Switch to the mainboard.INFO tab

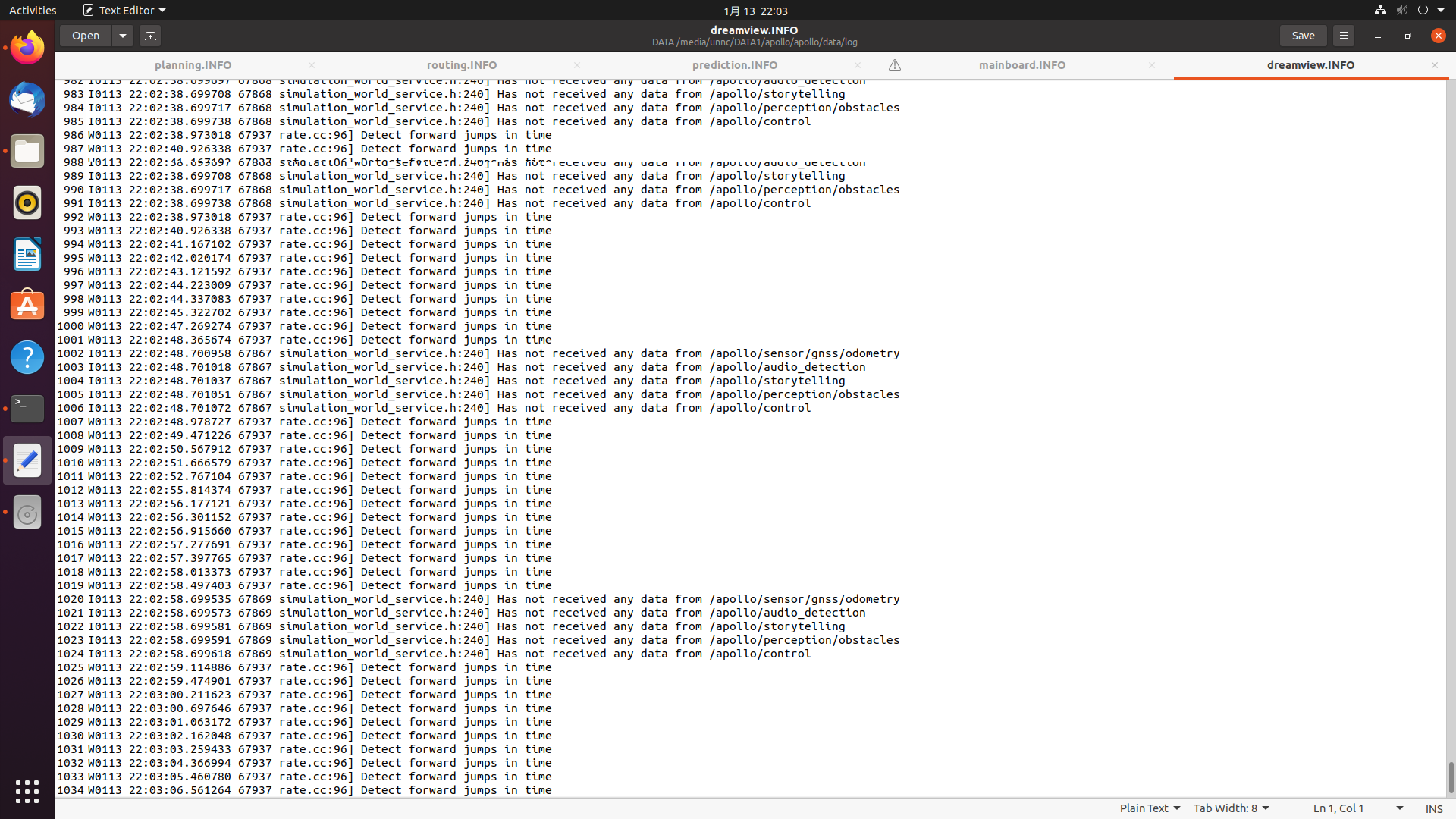[x=1022, y=65]
